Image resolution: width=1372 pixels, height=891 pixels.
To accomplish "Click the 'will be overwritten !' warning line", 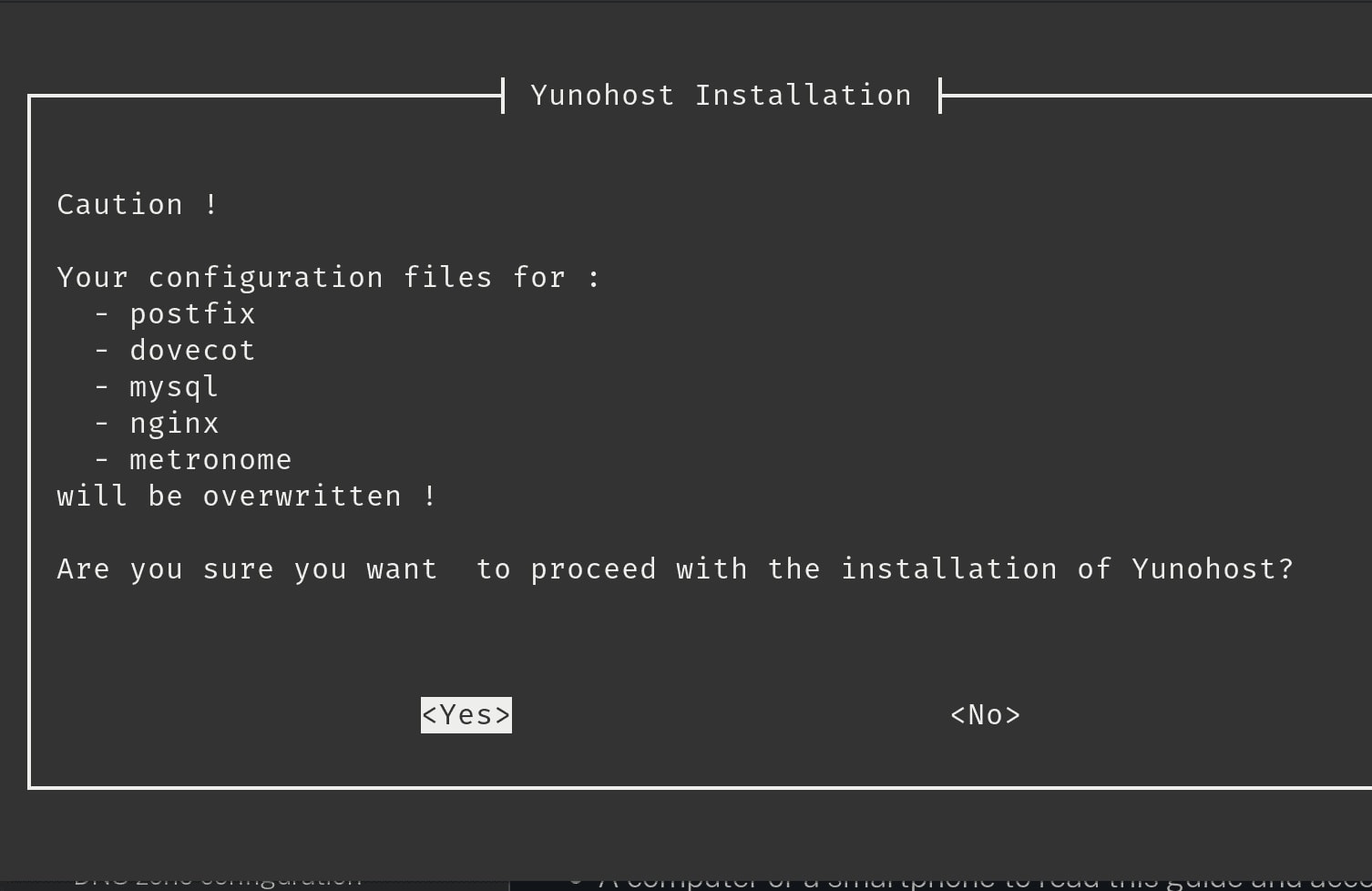I will coord(247,497).
